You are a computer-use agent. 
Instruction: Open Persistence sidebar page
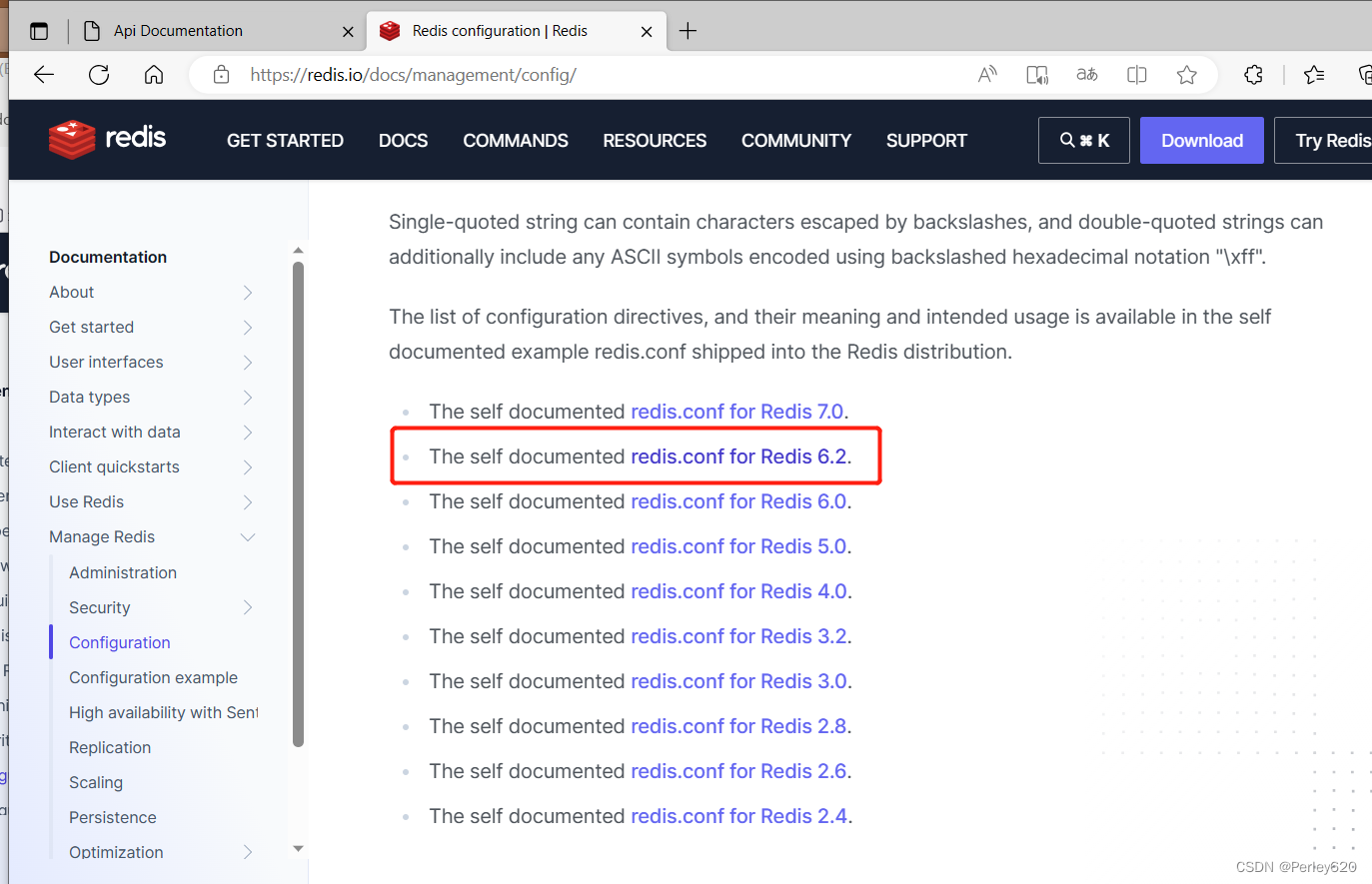click(x=113, y=817)
